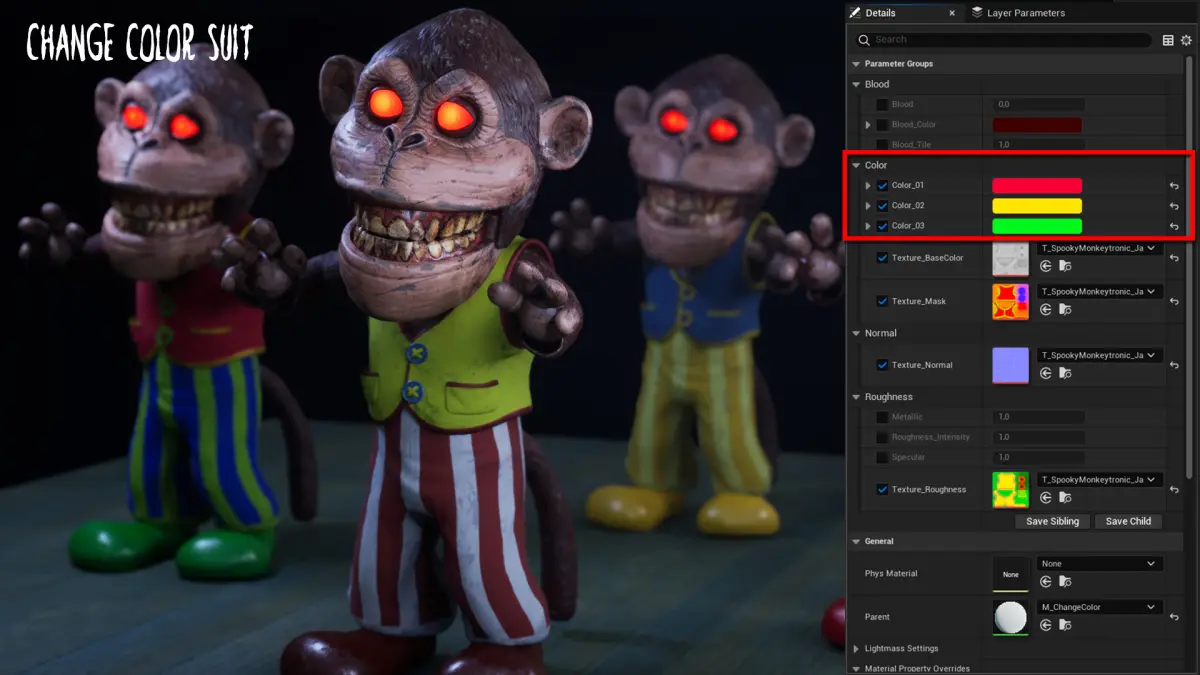Open the Phys Material None dropdown
Viewport: 1200px width, 675px height.
coord(1099,564)
